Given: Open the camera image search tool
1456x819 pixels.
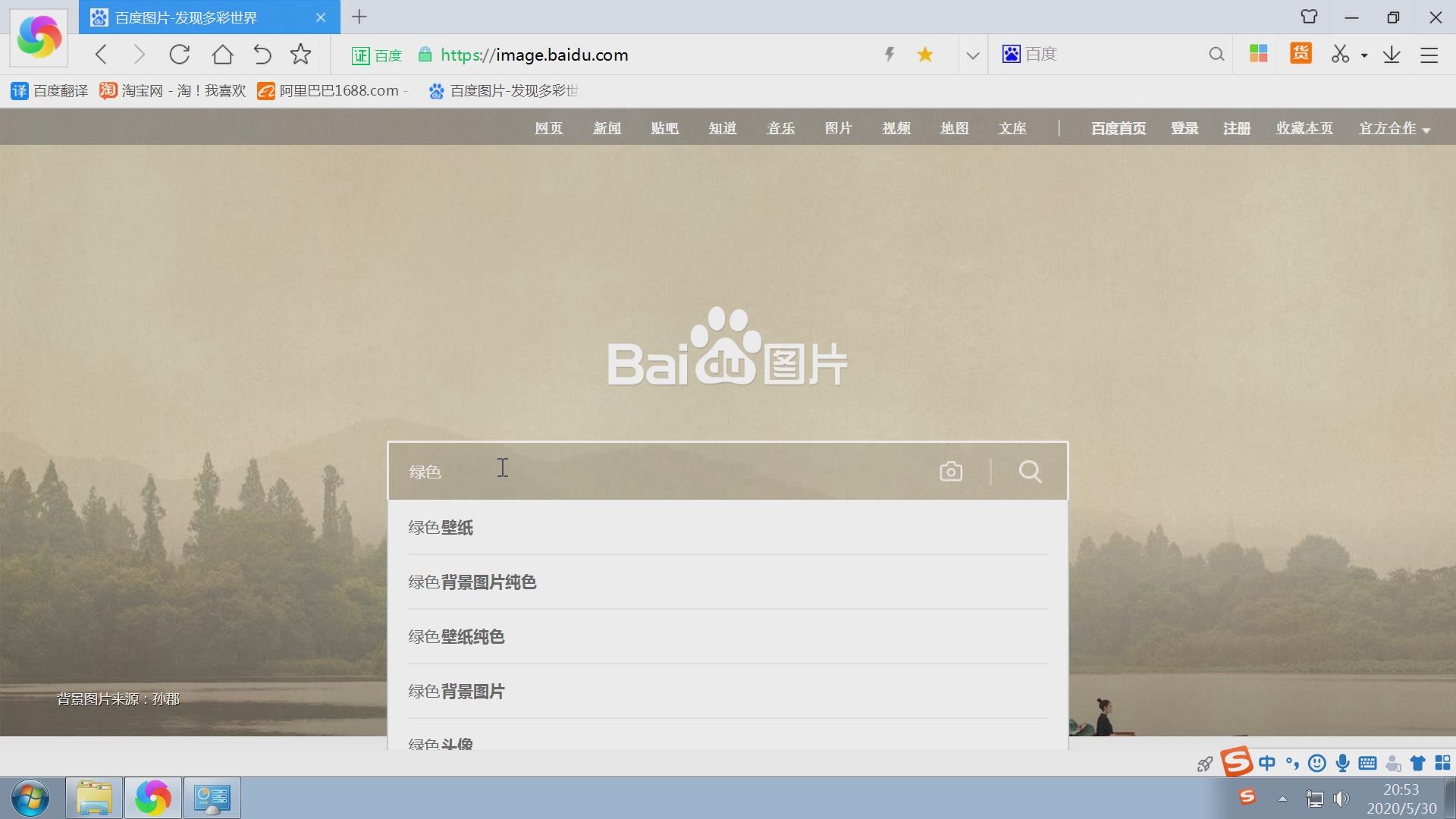Looking at the screenshot, I should pos(951,471).
